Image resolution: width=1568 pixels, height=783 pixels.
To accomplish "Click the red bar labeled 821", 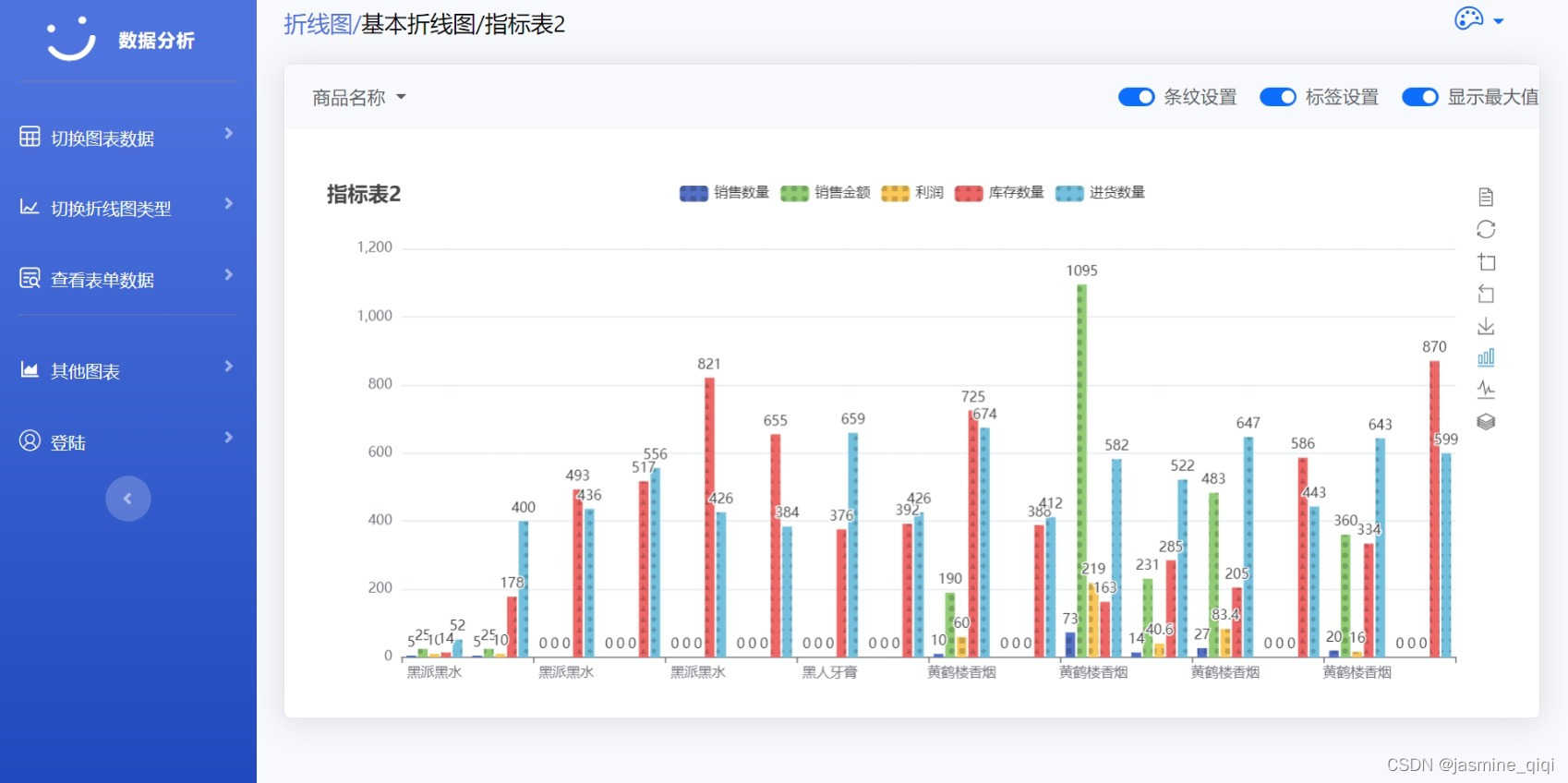I will pyautogui.click(x=709, y=517).
